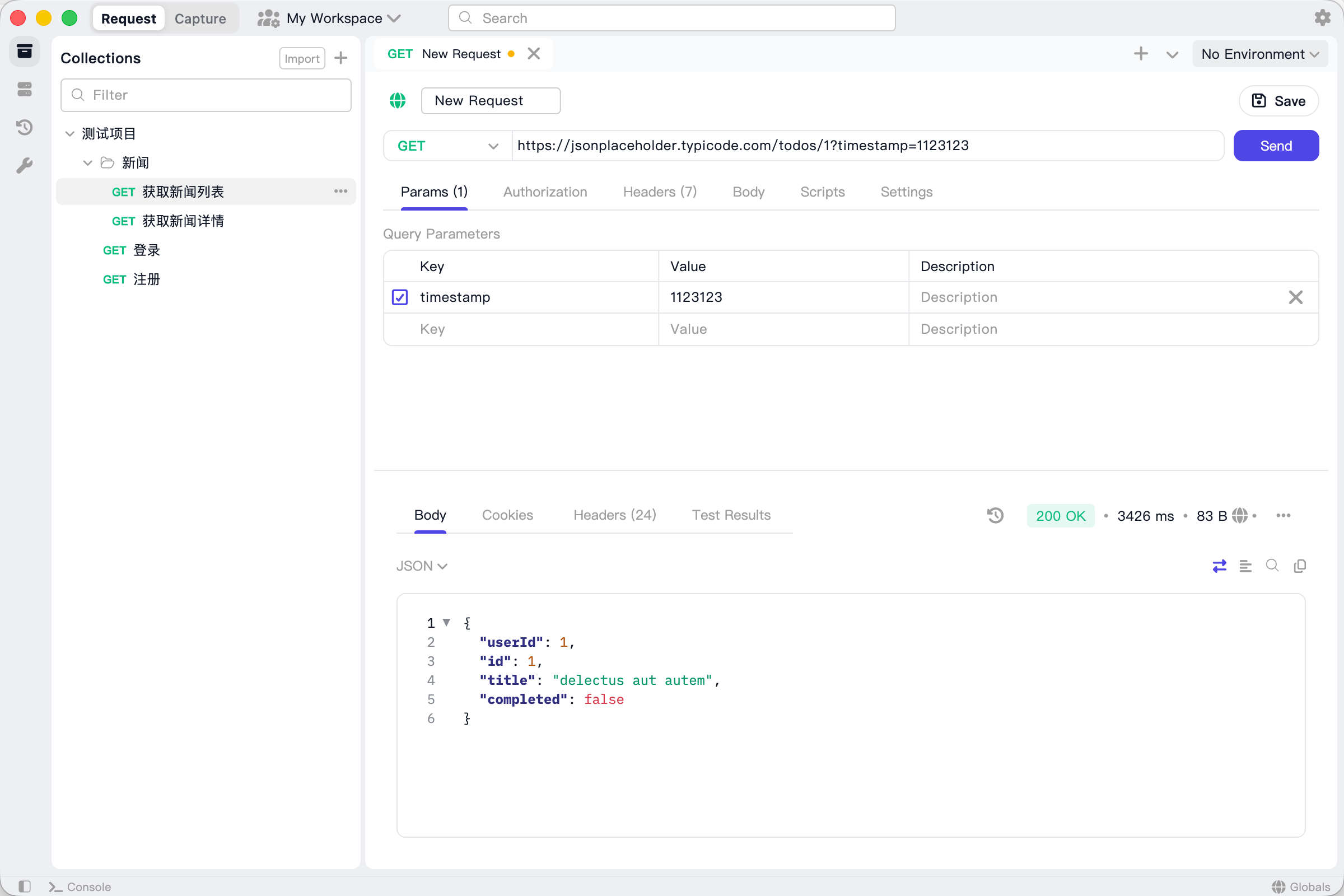The height and width of the screenshot is (896, 1344).
Task: Open response more options ellipsis
Action: tap(1284, 515)
